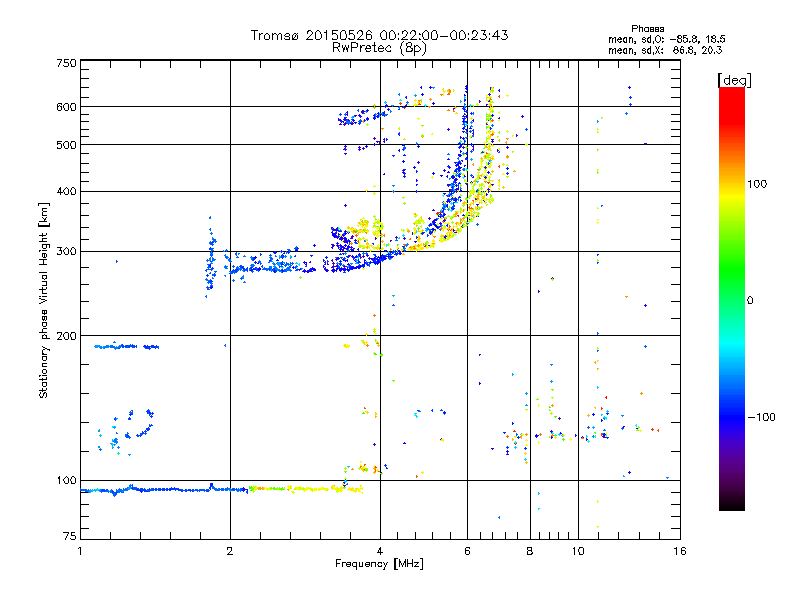Click the '200' height axis tick label
The height and width of the screenshot is (600, 800).
pos(66,336)
